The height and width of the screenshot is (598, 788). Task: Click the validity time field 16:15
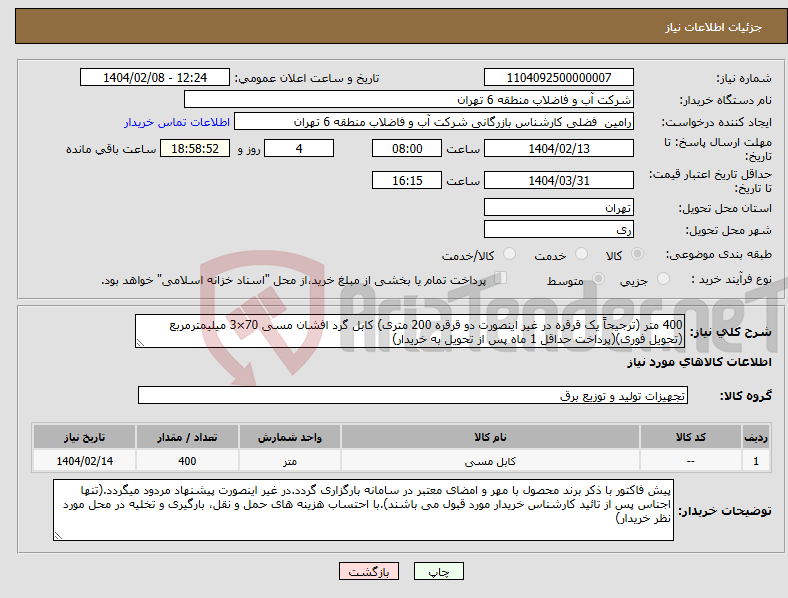pos(407,180)
